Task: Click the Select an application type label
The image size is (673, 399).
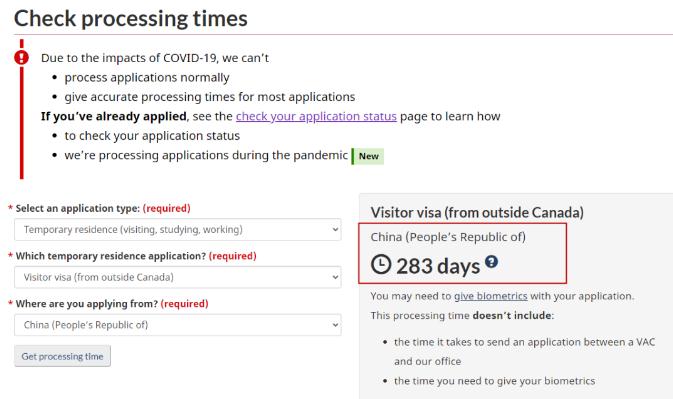Action: click(78, 209)
